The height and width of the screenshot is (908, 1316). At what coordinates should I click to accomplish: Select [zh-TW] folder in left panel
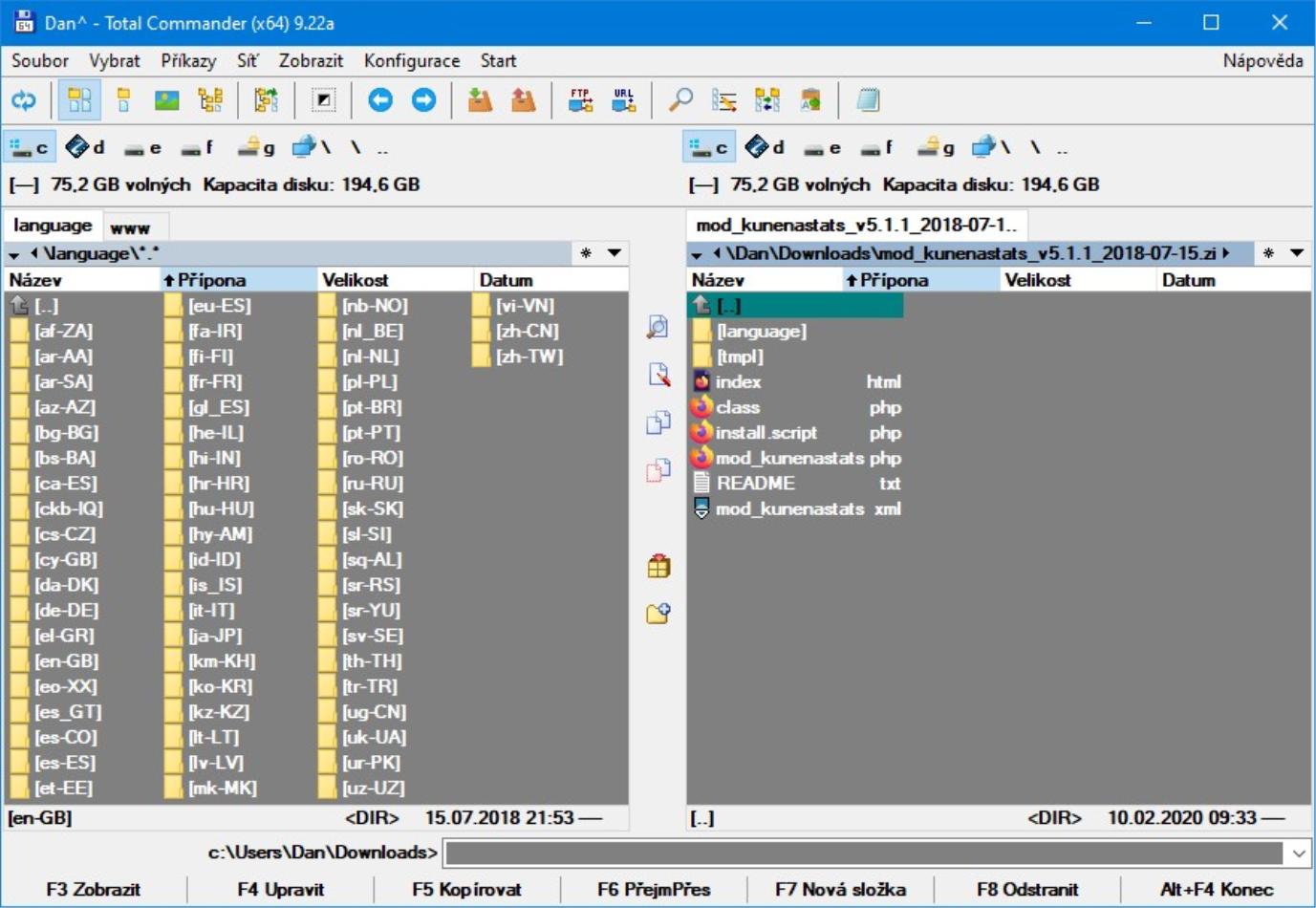click(x=518, y=357)
